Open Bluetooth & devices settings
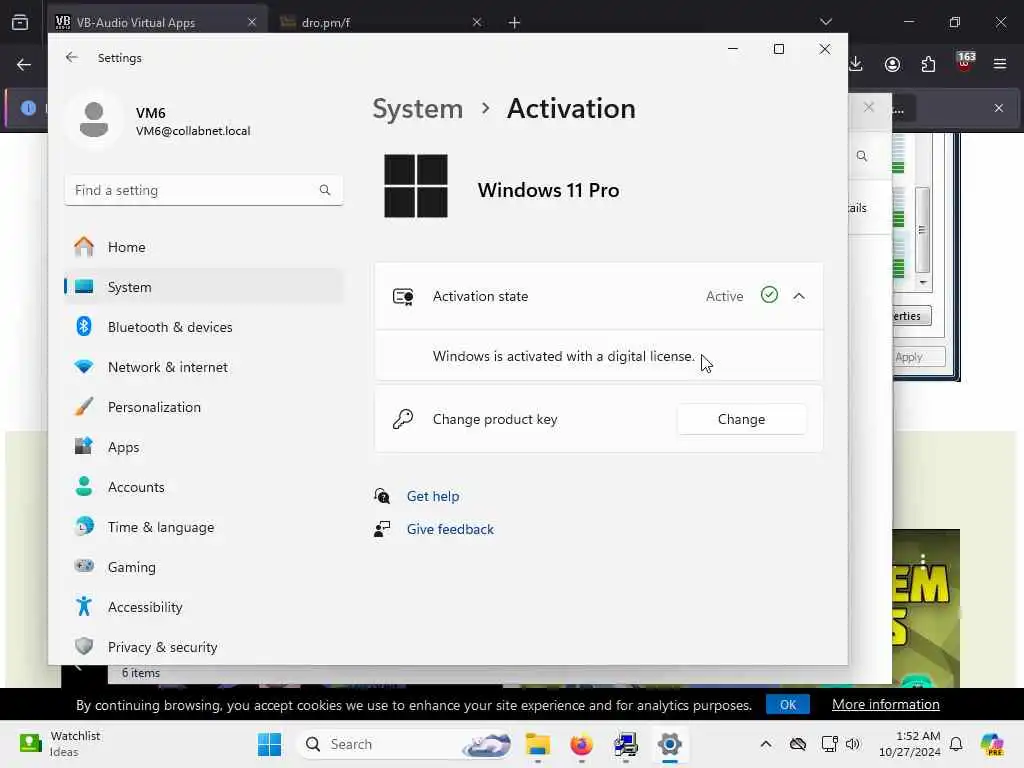The image size is (1024, 768). (x=204, y=327)
